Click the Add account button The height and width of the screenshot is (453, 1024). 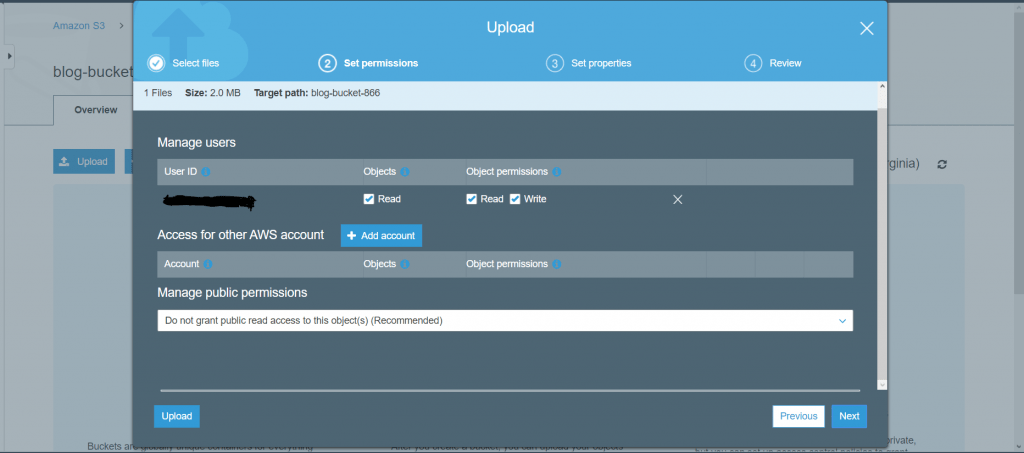click(x=381, y=235)
